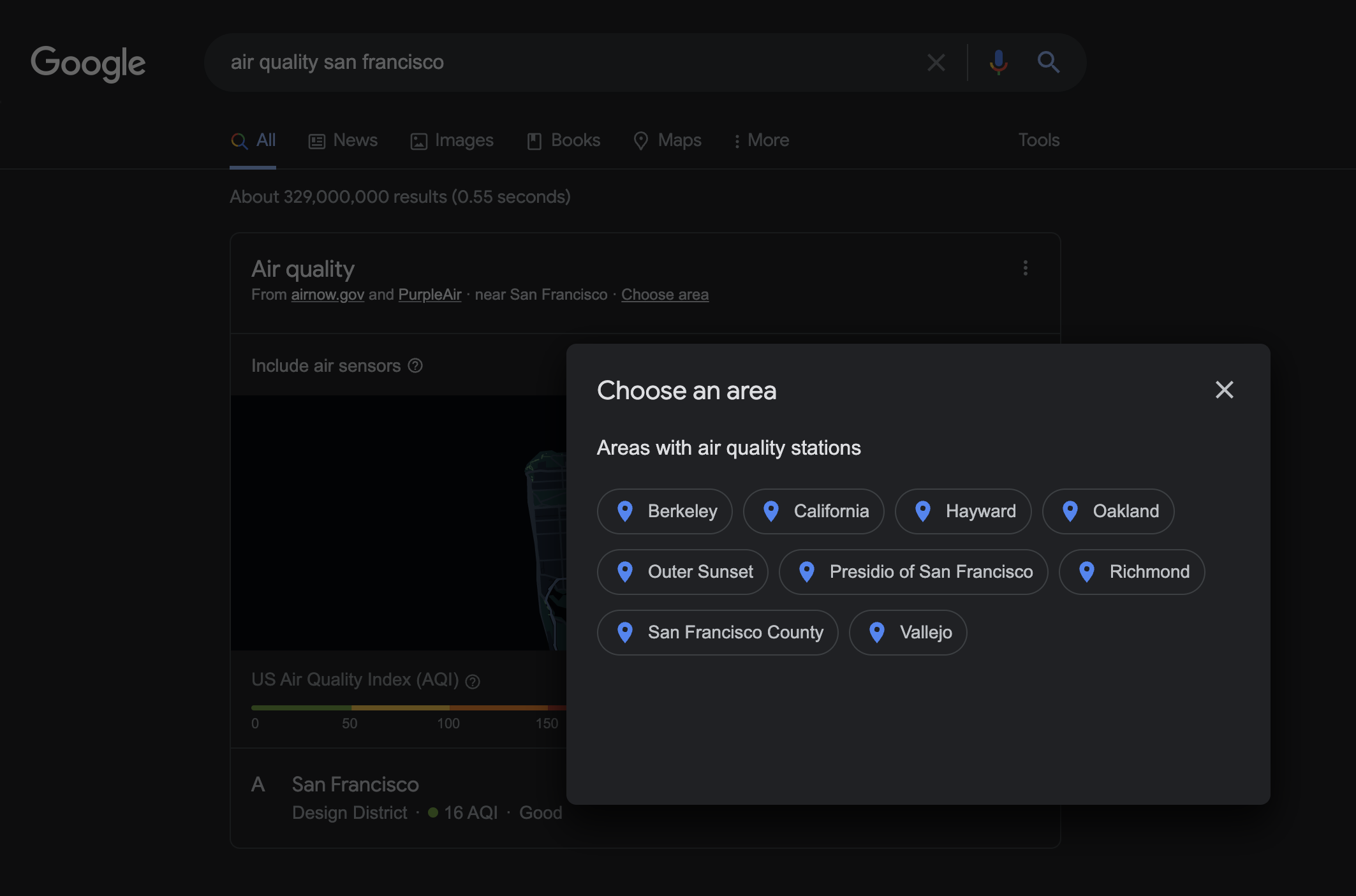The height and width of the screenshot is (896, 1356).
Task: Click help icon beside Include air sensors
Action: coord(415,365)
